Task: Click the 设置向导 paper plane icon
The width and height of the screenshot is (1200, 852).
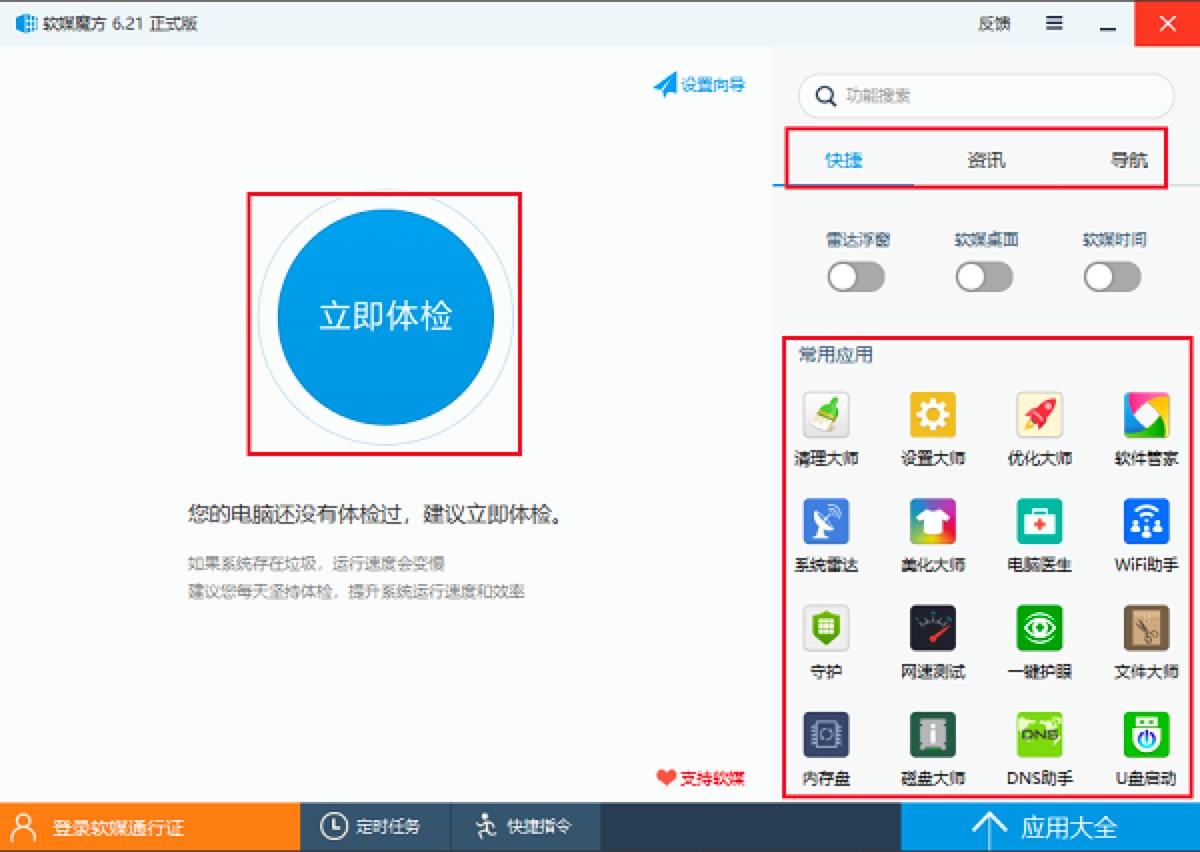Action: [665, 84]
